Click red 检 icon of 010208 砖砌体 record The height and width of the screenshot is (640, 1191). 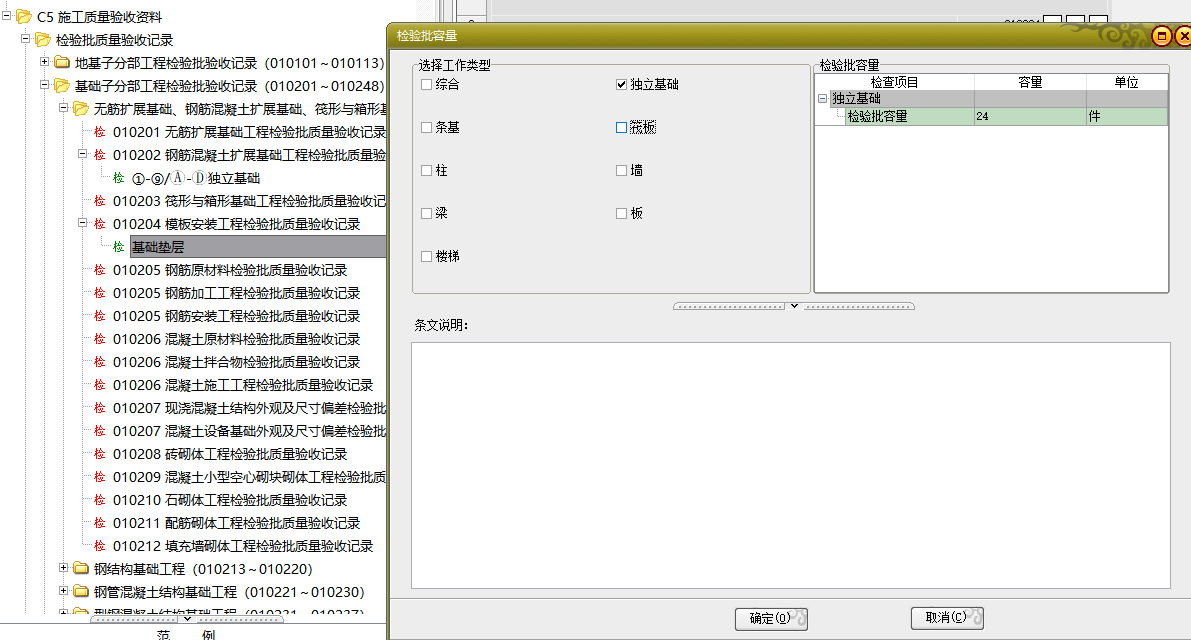pyautogui.click(x=100, y=454)
